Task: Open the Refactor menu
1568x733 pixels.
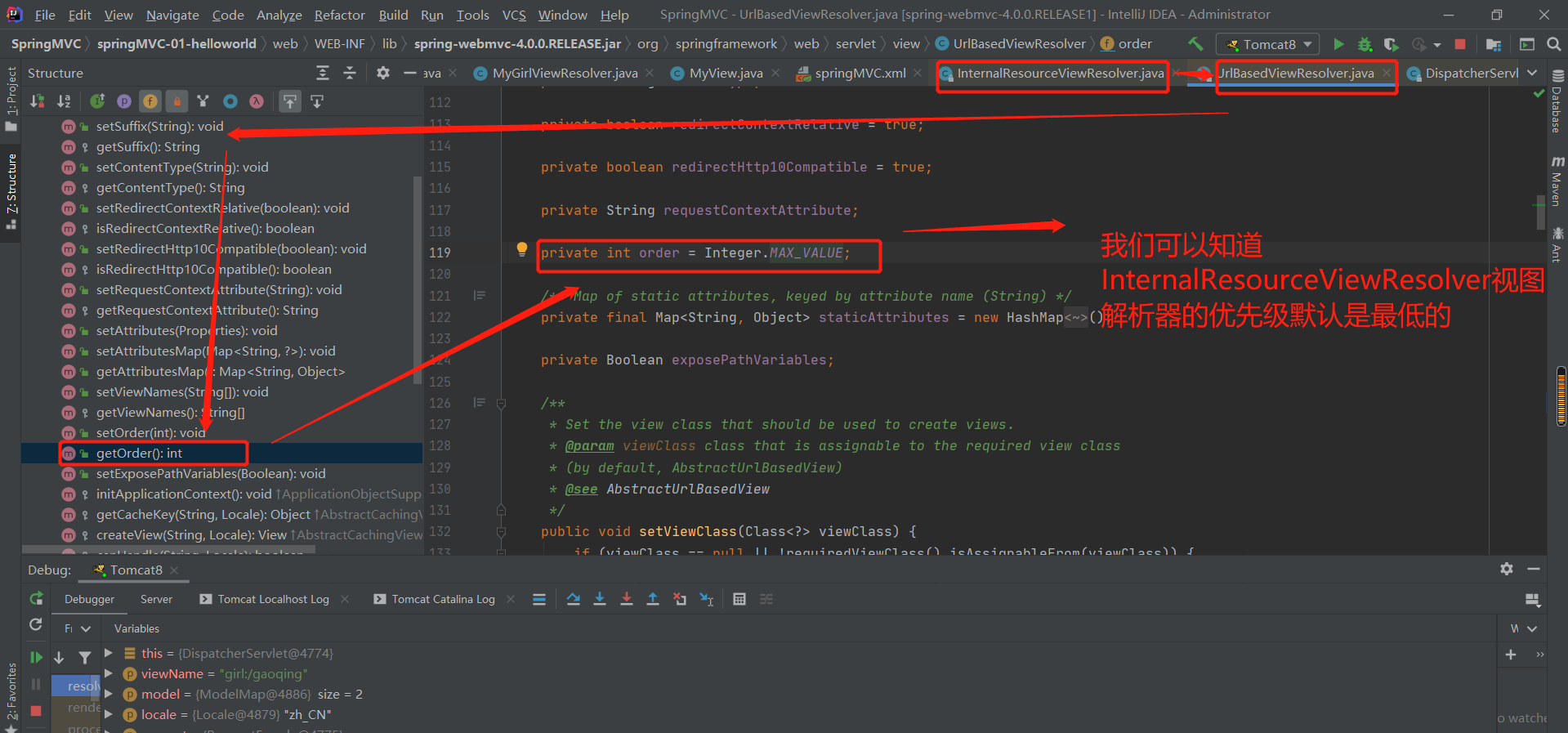Action: pyautogui.click(x=339, y=15)
